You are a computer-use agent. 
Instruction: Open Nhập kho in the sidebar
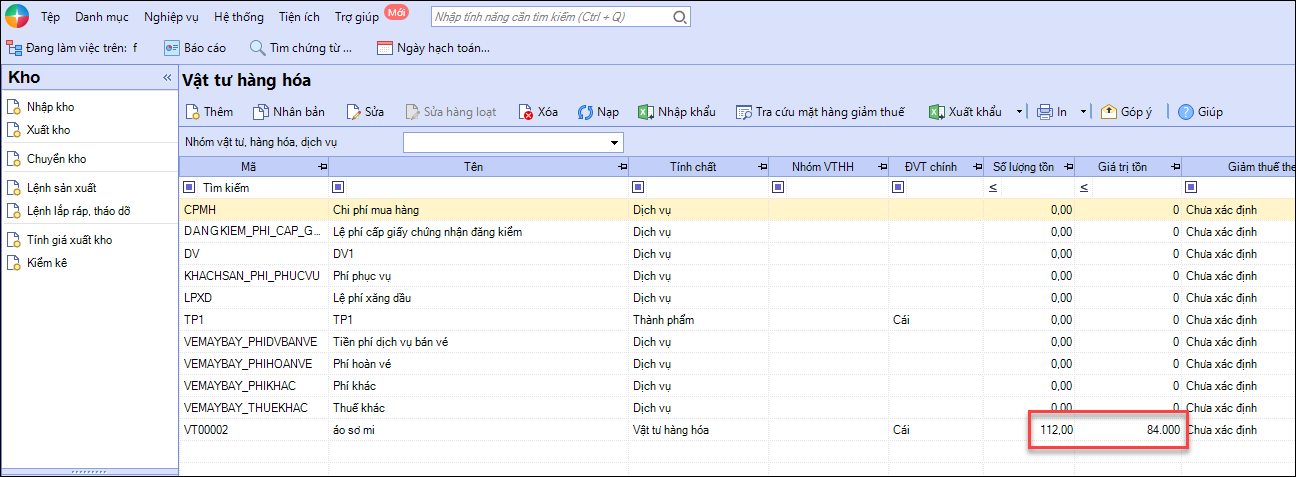50,107
